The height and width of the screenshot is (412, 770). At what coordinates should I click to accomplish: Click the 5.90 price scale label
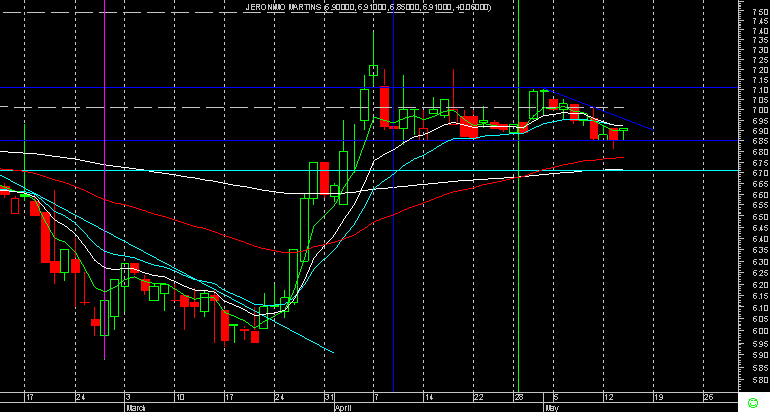click(760, 355)
